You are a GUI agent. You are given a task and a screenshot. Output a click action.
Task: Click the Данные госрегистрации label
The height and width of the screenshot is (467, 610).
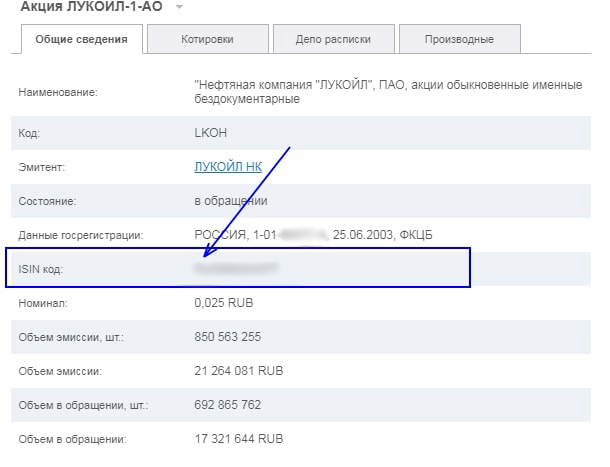(81, 235)
